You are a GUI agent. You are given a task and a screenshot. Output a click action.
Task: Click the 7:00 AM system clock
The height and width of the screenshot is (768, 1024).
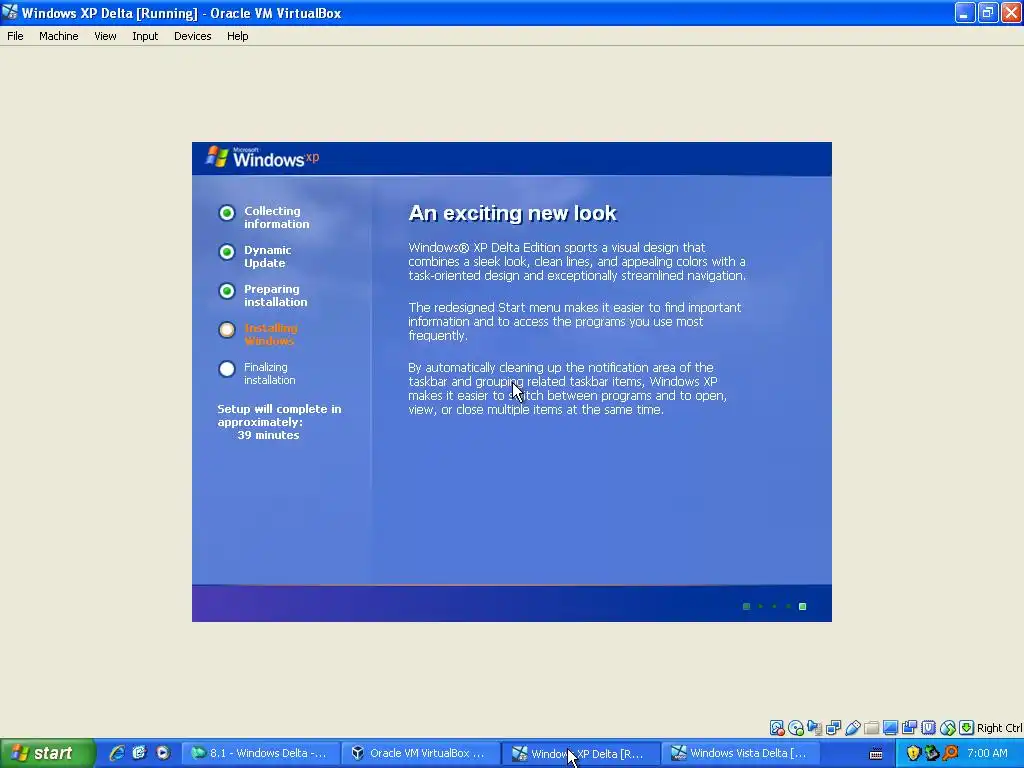point(987,754)
